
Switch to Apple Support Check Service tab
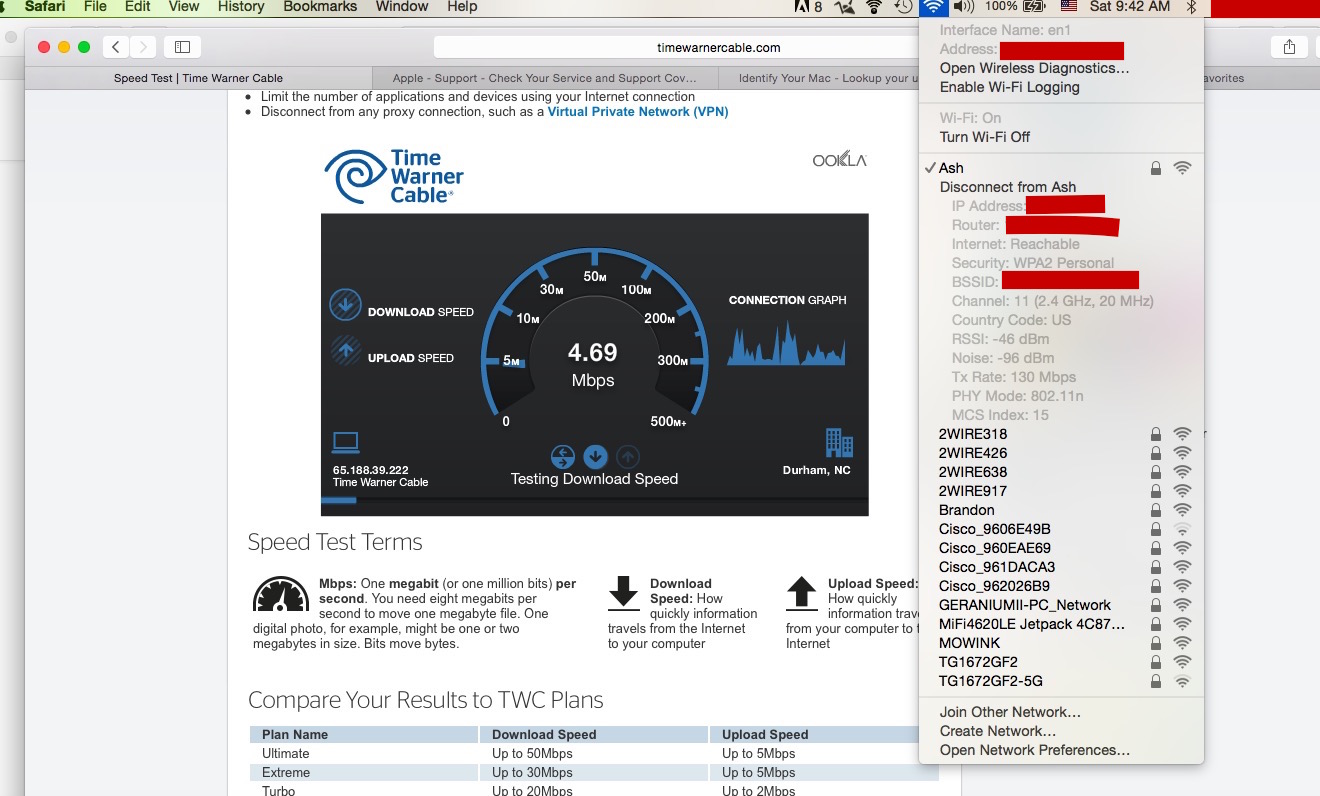pos(544,78)
